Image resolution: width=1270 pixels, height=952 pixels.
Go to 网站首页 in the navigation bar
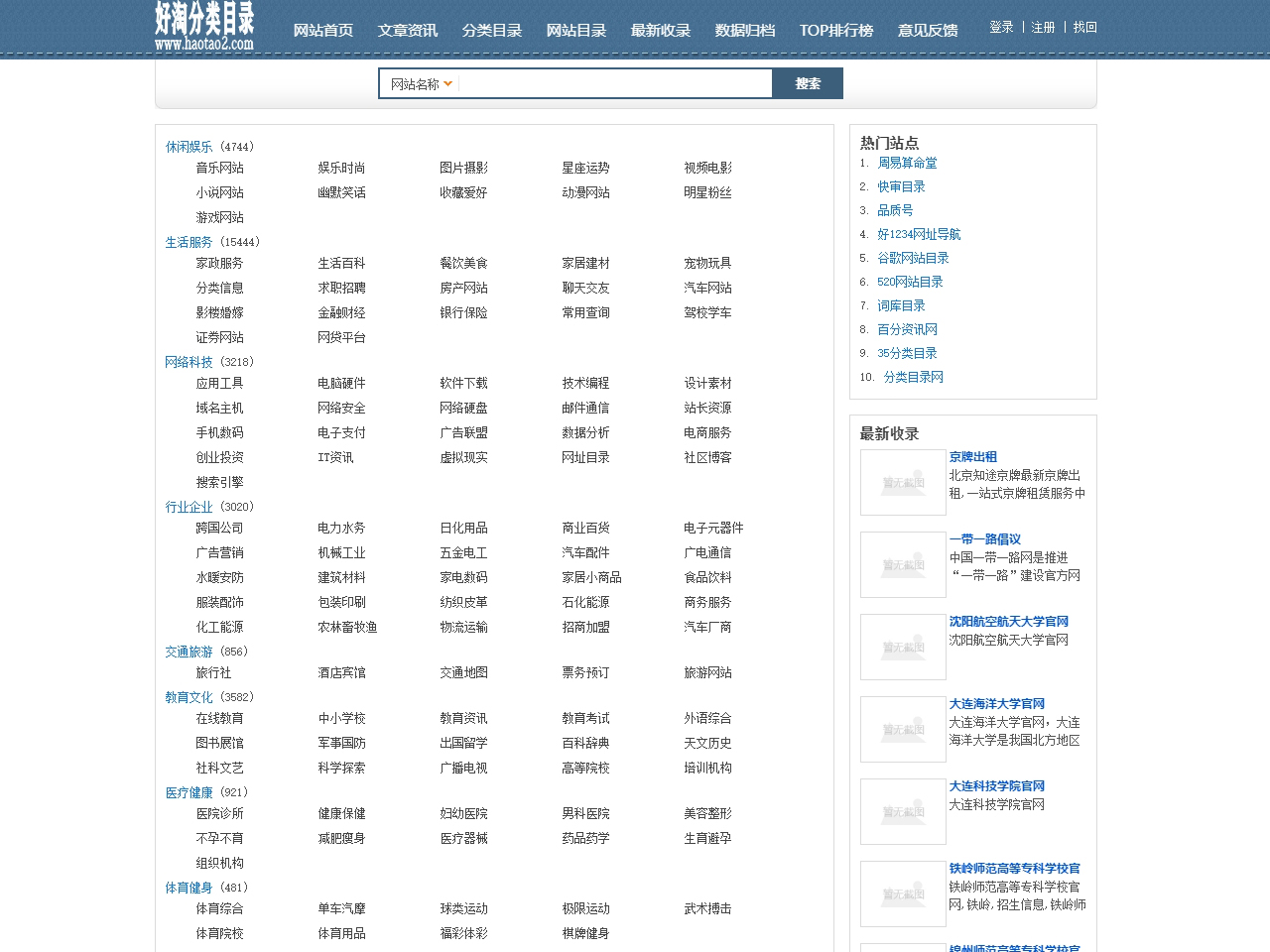point(322,31)
